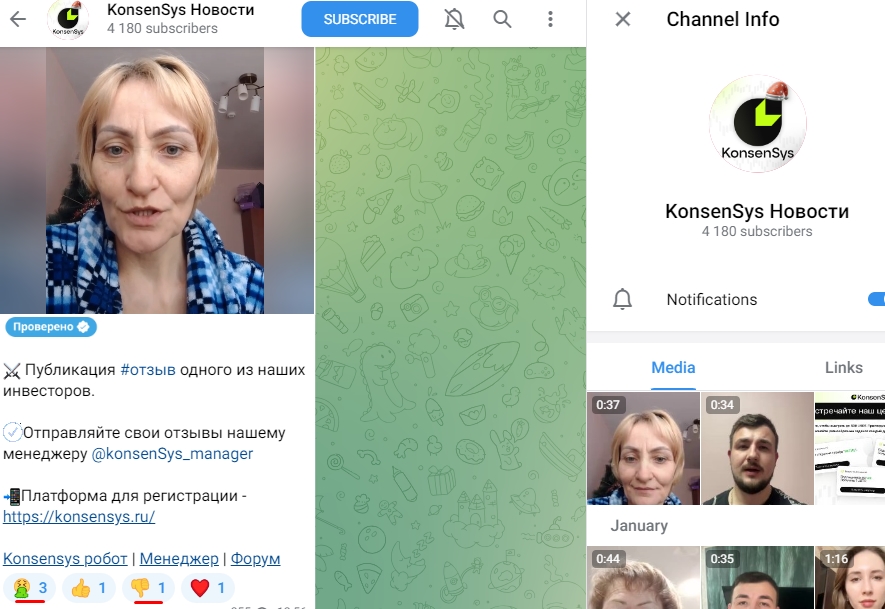Click the Notifications bell icon in Channel Info
This screenshot has width=885, height=609.
(623, 299)
